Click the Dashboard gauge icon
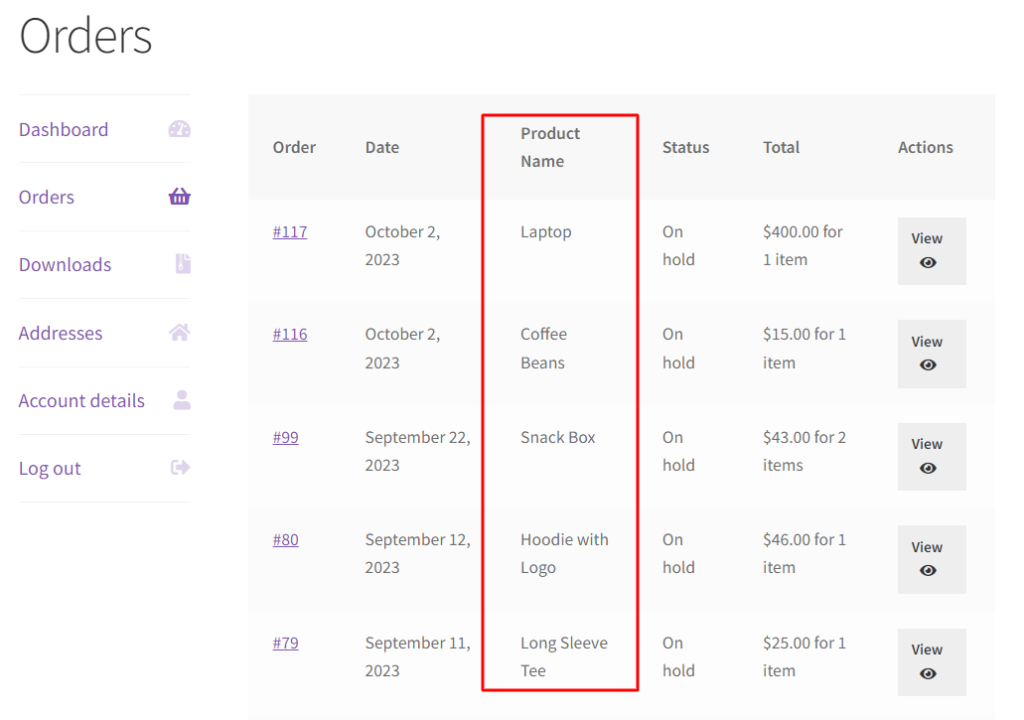This screenshot has width=1024, height=720. pyautogui.click(x=180, y=129)
